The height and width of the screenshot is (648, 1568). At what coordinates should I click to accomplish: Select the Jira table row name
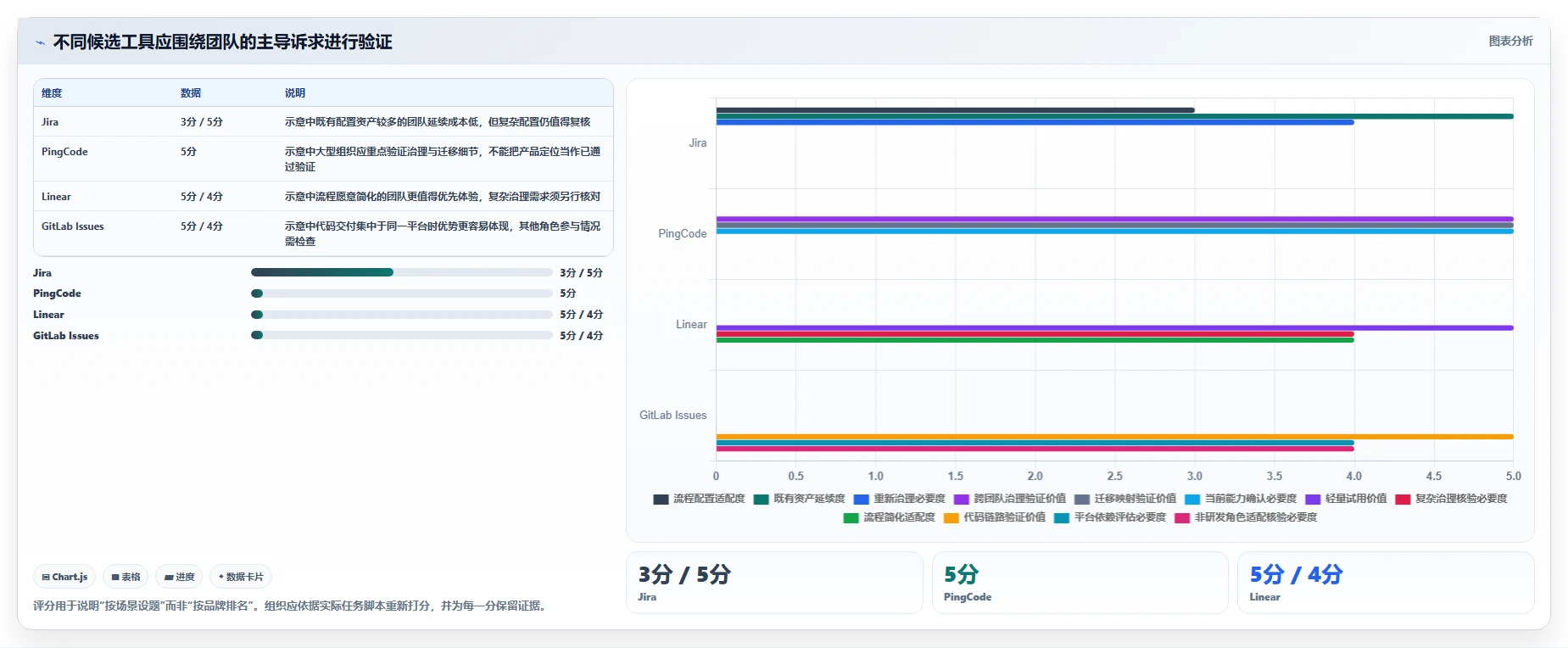click(50, 122)
